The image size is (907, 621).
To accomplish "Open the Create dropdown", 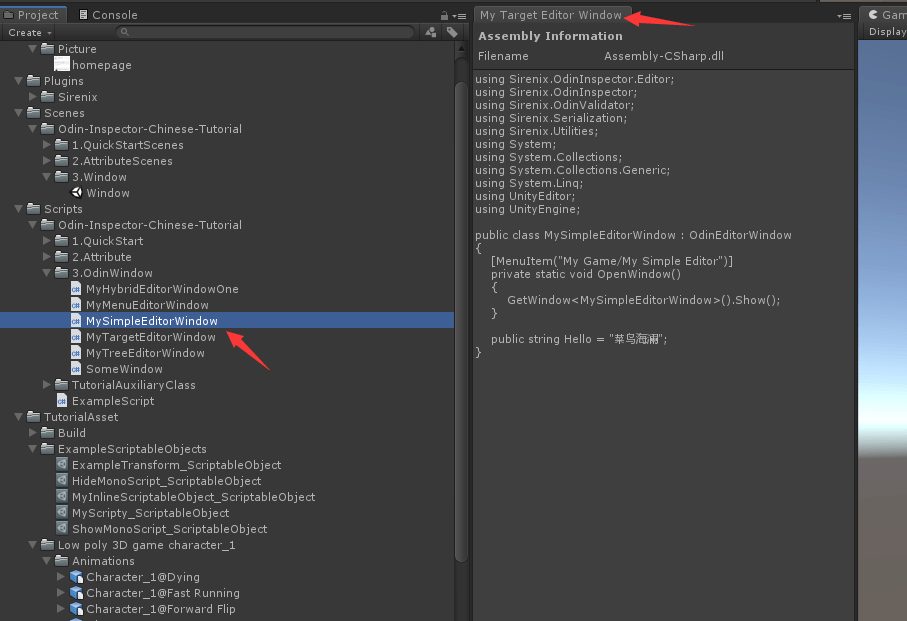I will 30,33.
